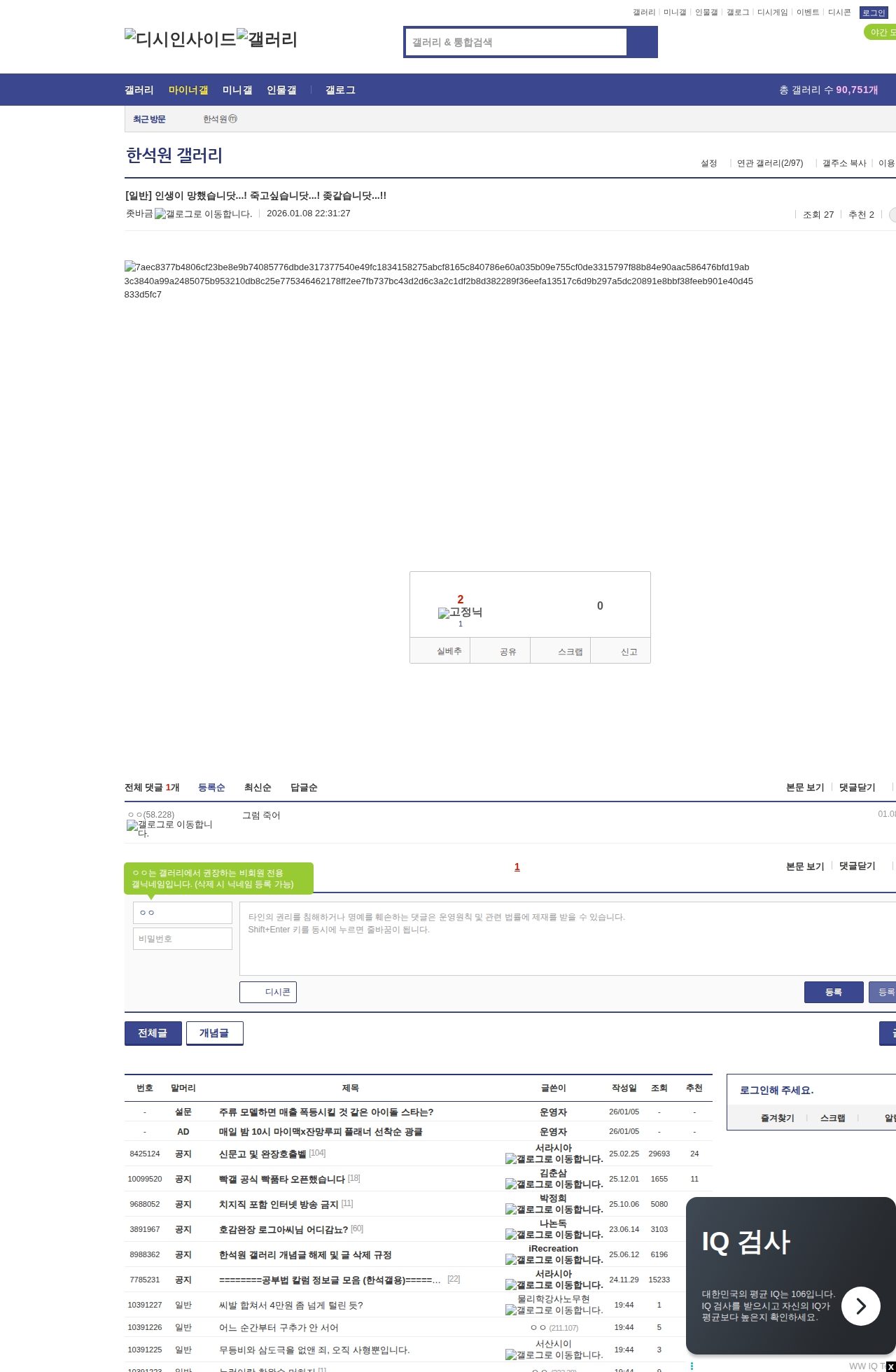Image resolution: width=896 pixels, height=1372 pixels.
Task: Open post 빡갤 공식 빡품타 오픈했습니다
Action: [282, 1179]
